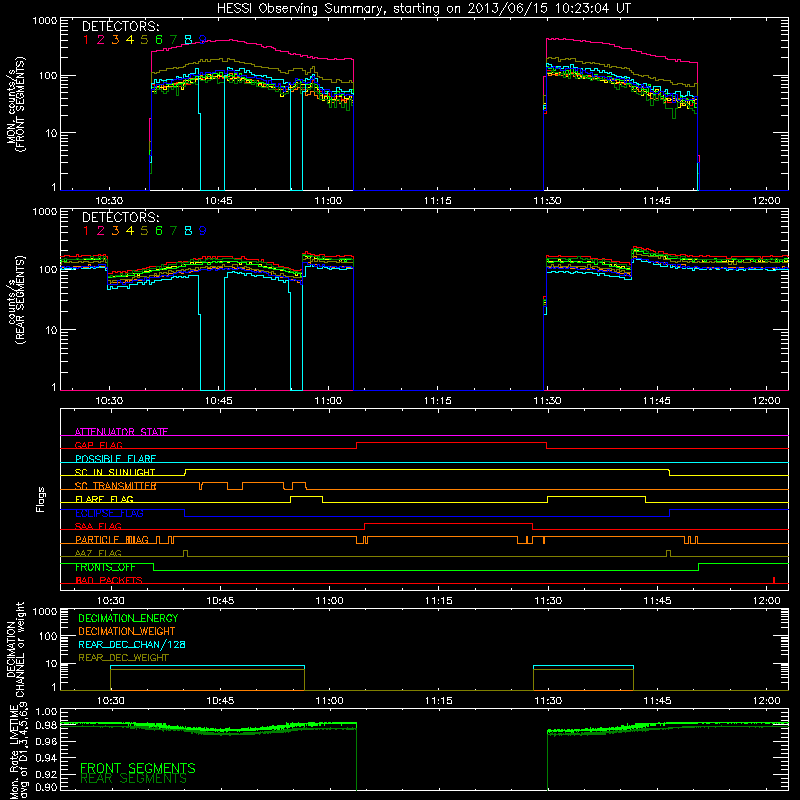
Task: Click the 11:30 time tick under the rear-segments panel
Action: pyautogui.click(x=547, y=401)
